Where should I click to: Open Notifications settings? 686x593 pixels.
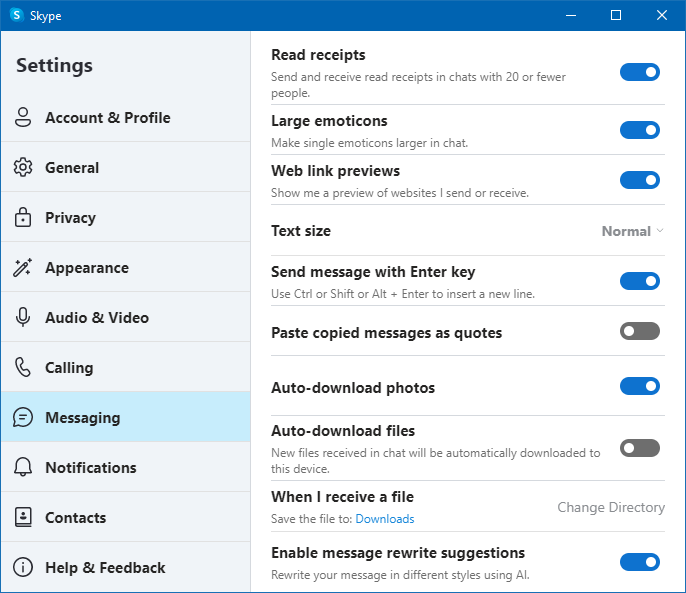coord(126,467)
